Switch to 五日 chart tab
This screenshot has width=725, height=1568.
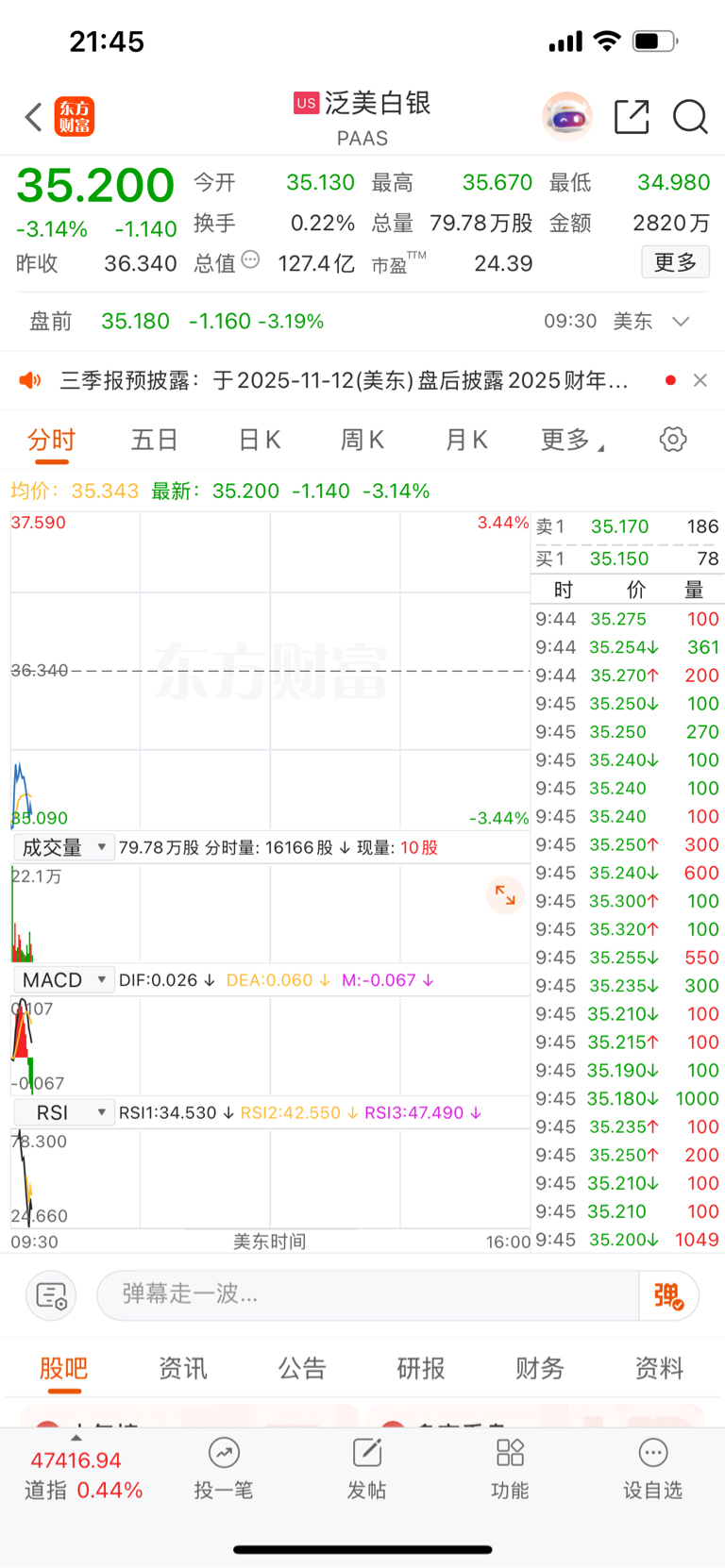coord(155,440)
